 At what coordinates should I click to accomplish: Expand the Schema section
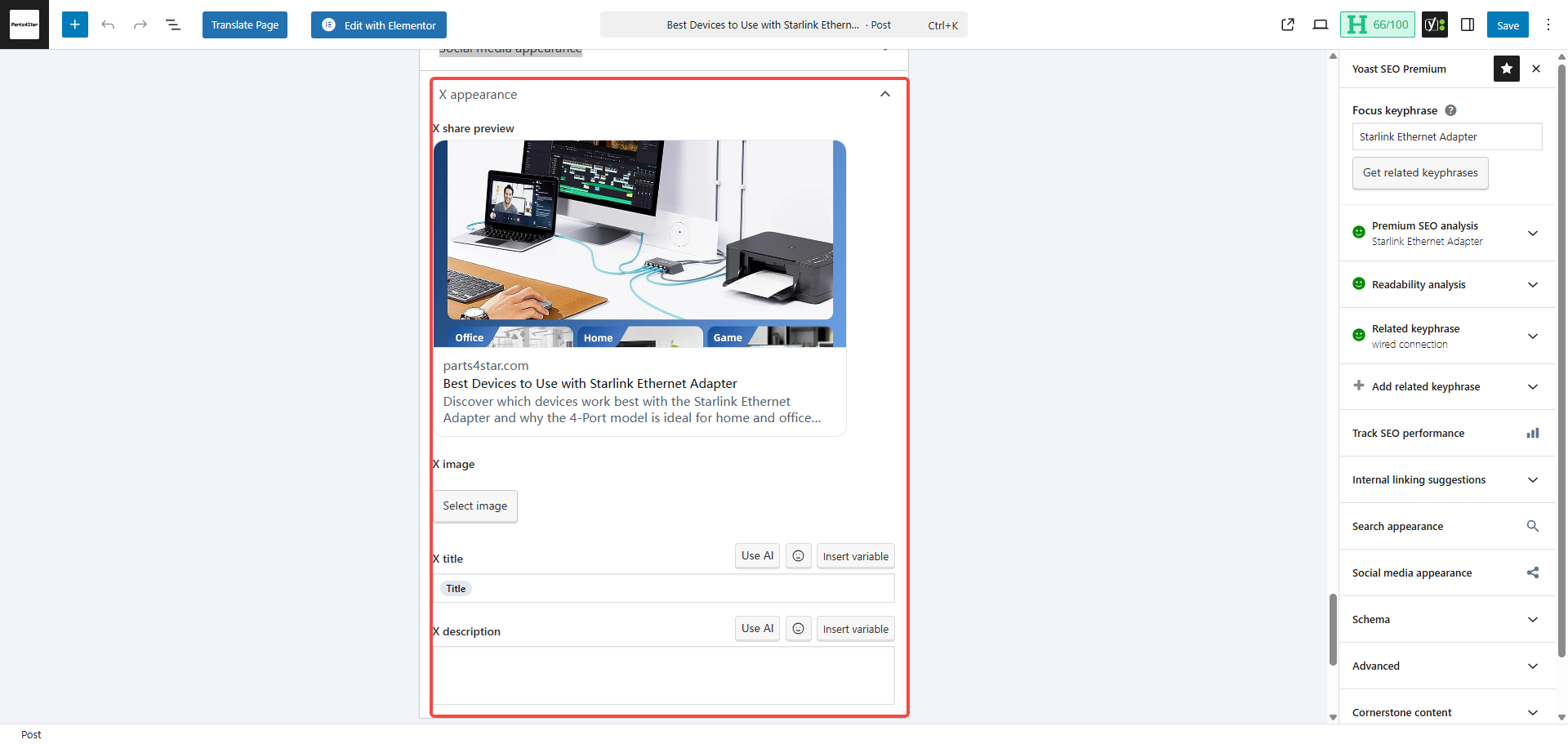(x=1532, y=620)
